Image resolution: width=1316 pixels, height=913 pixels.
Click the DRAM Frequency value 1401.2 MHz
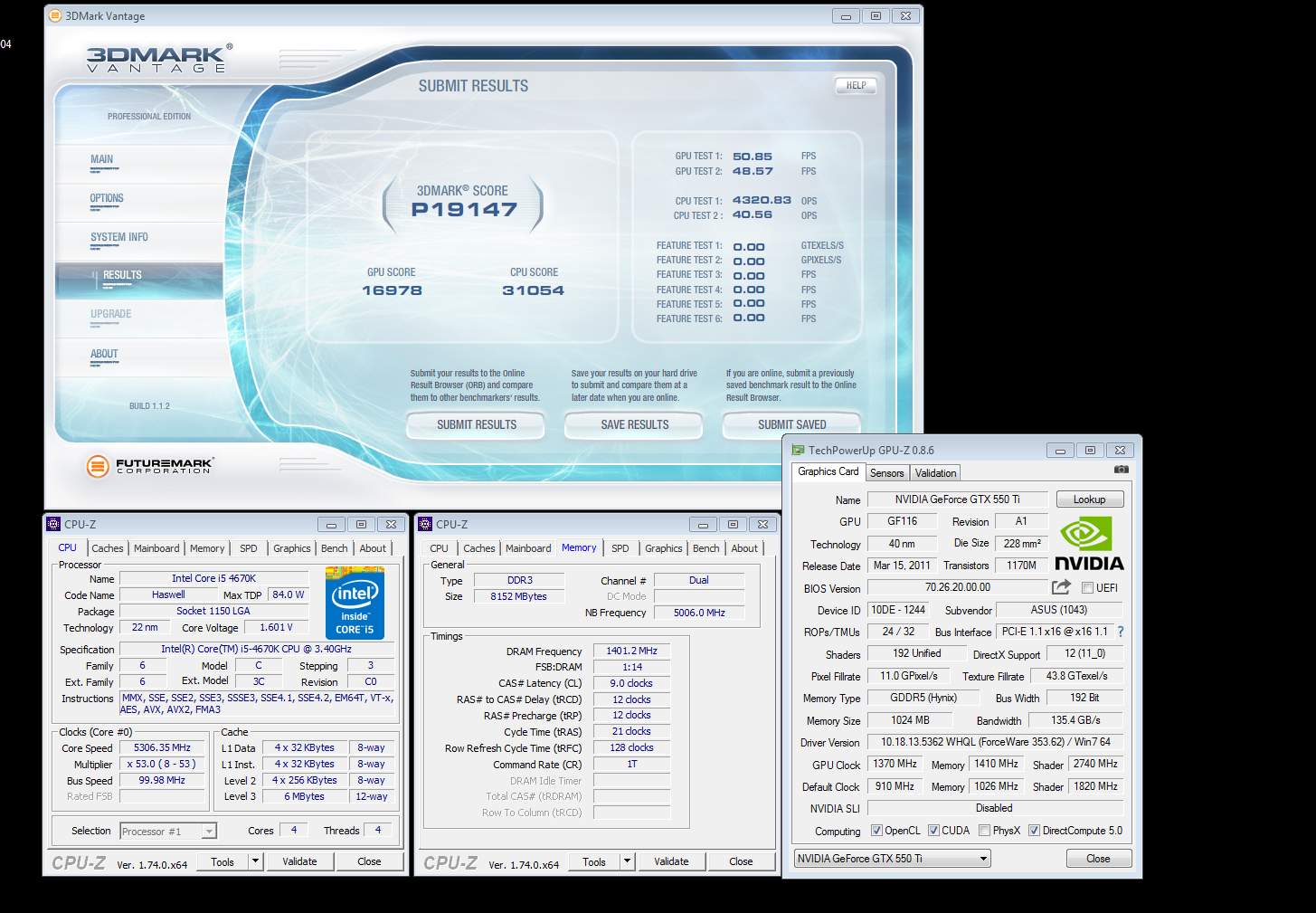[631, 651]
